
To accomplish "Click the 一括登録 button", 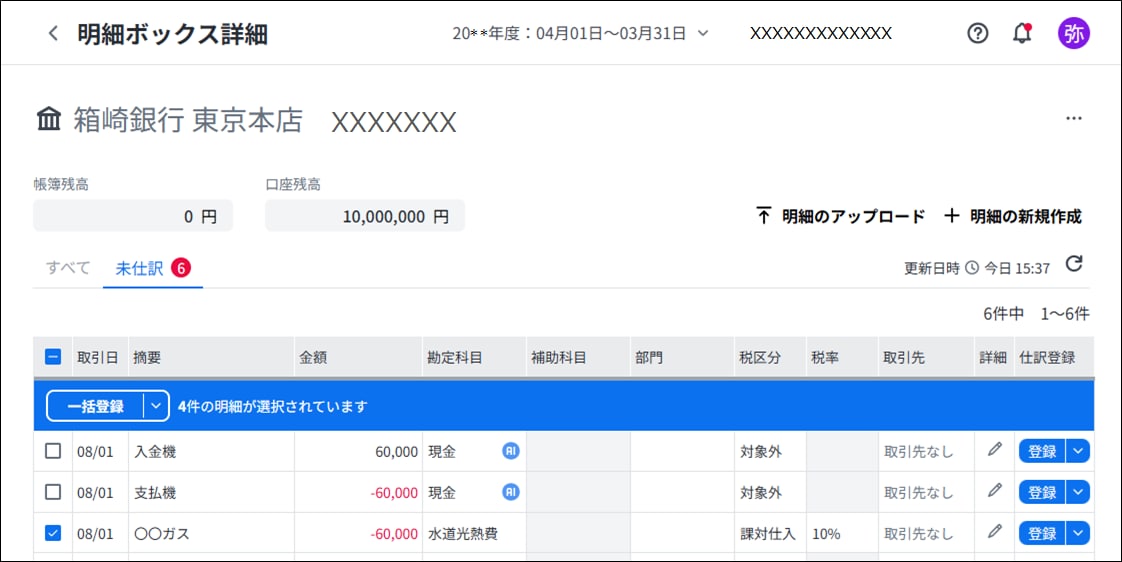I will 95,406.
